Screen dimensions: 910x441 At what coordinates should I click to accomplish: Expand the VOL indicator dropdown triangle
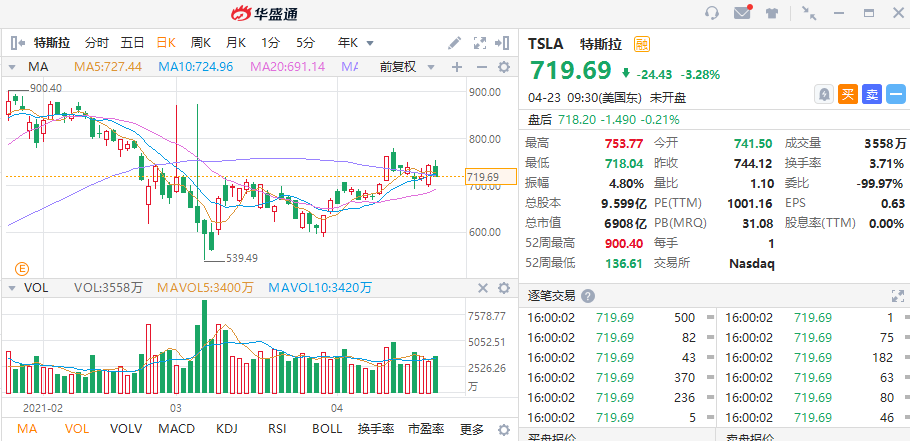click(10, 288)
